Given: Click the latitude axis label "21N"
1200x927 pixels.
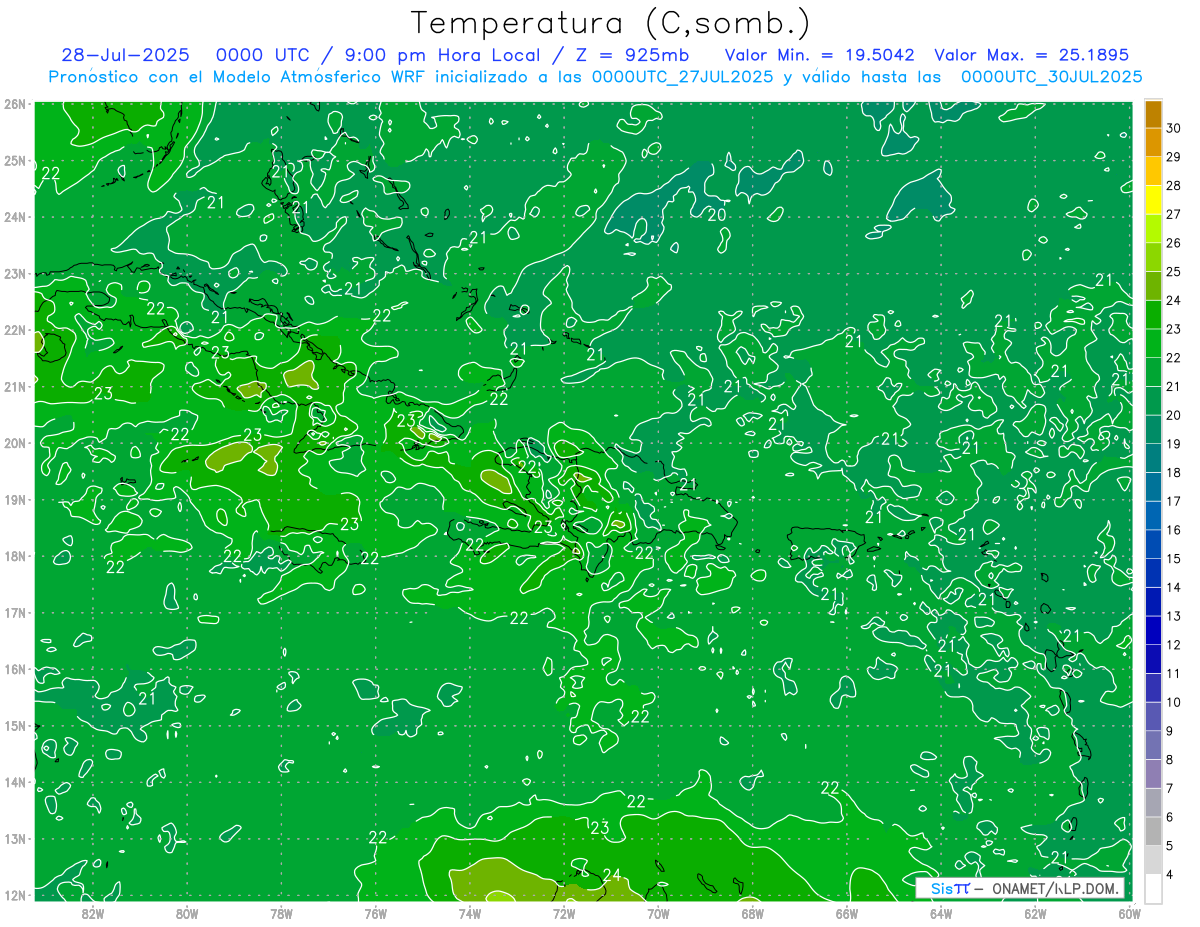Looking at the screenshot, I should click(x=15, y=387).
